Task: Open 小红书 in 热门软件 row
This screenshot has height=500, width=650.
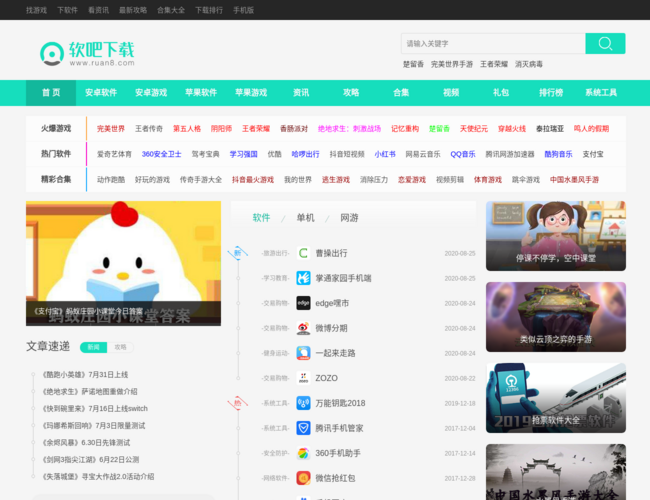Action: point(385,154)
